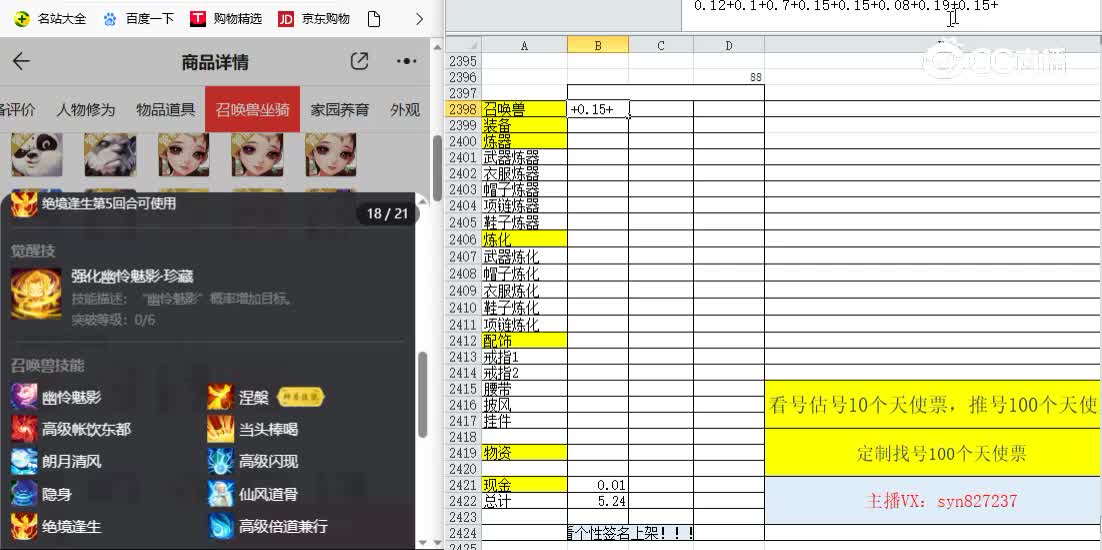Image resolution: width=1102 pixels, height=550 pixels.
Task: Select the grey wolf summon thumbnail
Action: coord(110,154)
